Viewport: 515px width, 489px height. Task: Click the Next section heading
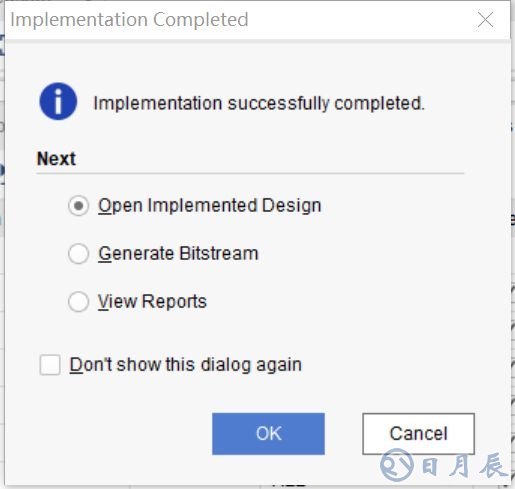click(x=56, y=159)
